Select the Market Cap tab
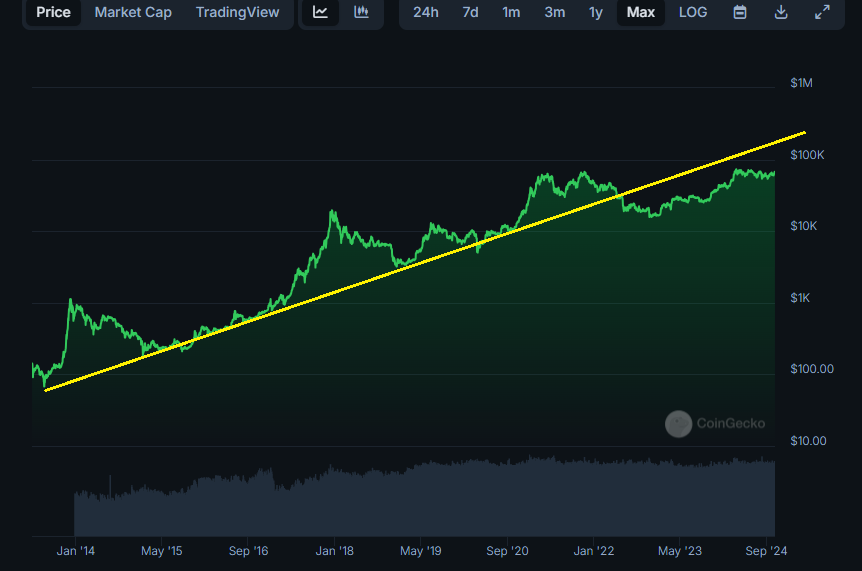The width and height of the screenshot is (862, 571). pyautogui.click(x=133, y=12)
